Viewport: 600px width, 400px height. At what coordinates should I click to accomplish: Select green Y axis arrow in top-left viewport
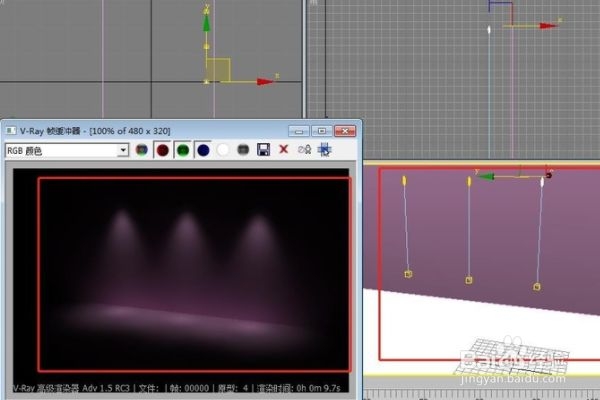[206, 22]
